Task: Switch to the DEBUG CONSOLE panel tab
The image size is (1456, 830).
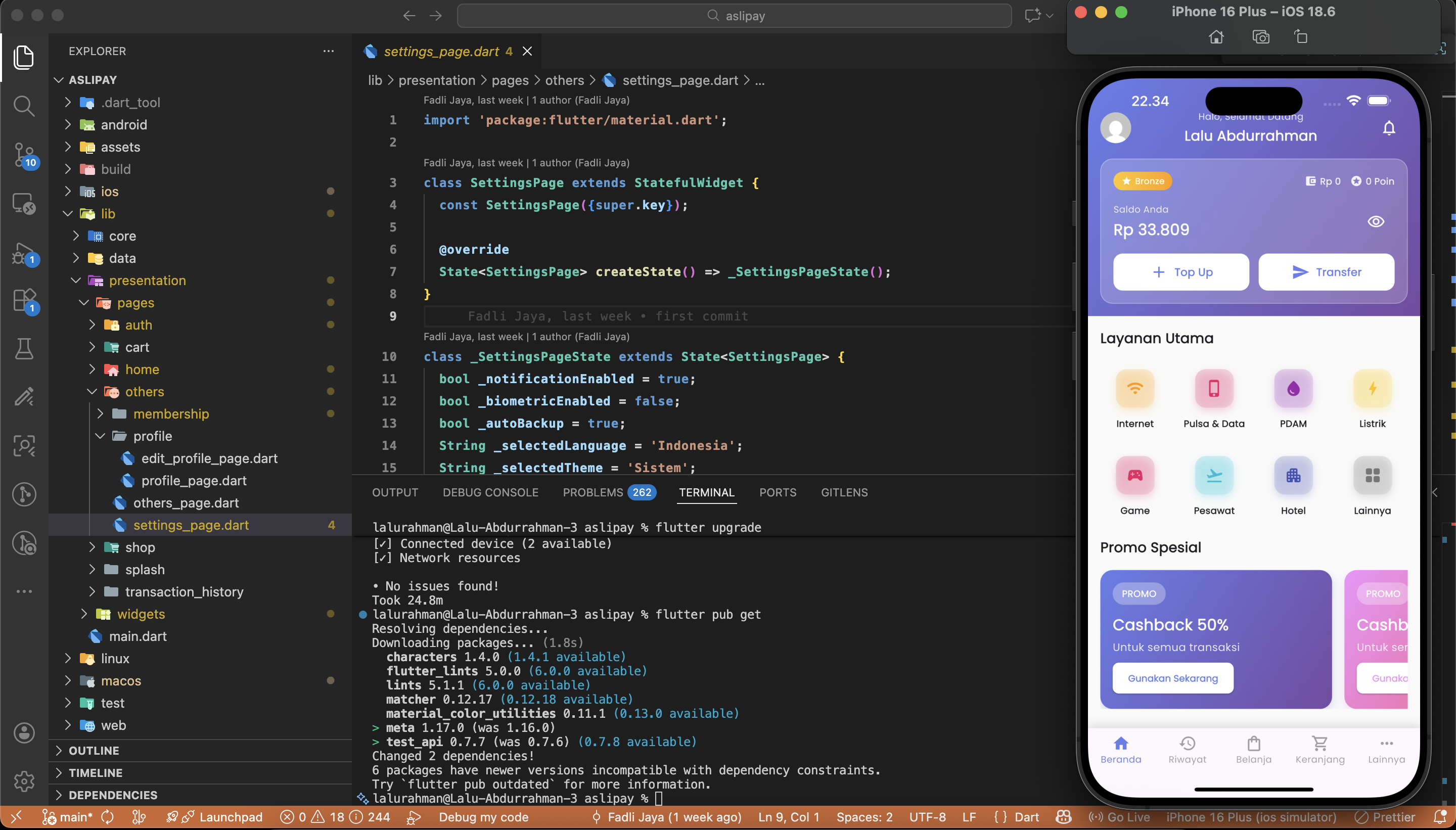Action: (x=490, y=492)
